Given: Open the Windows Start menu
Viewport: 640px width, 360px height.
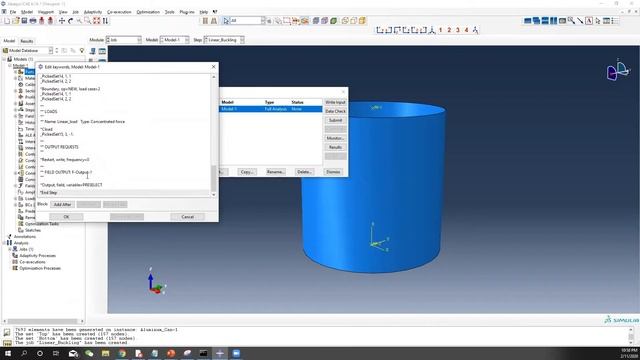Looking at the screenshot, I should (x=8, y=353).
